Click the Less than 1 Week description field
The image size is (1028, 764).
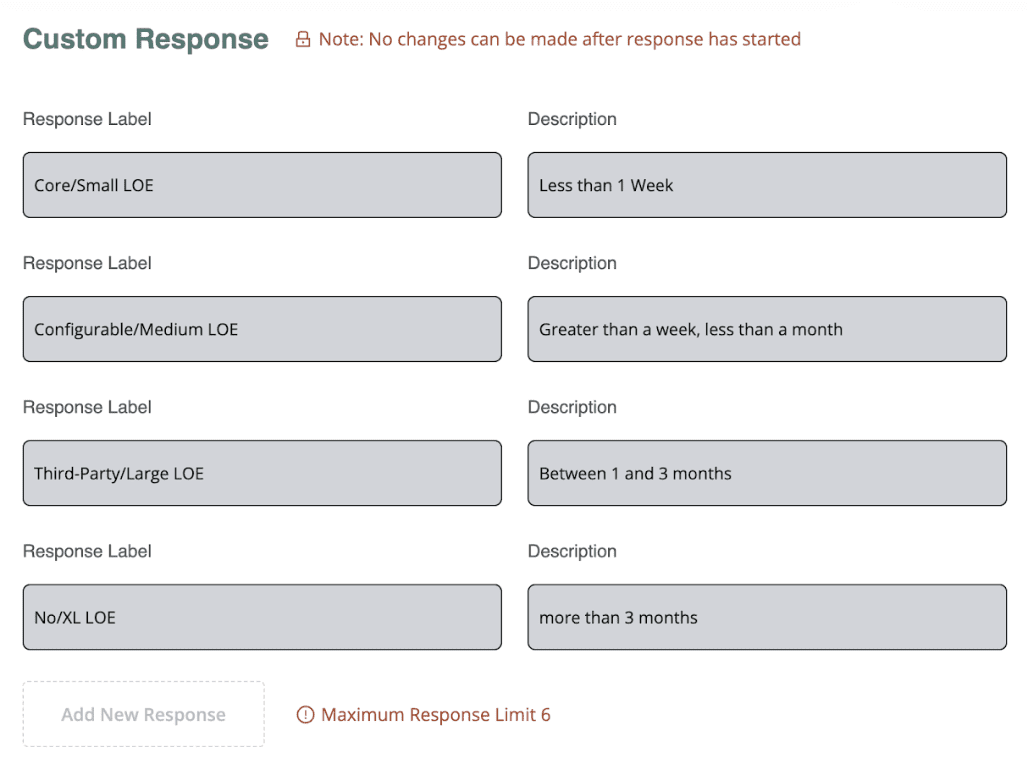click(x=767, y=185)
